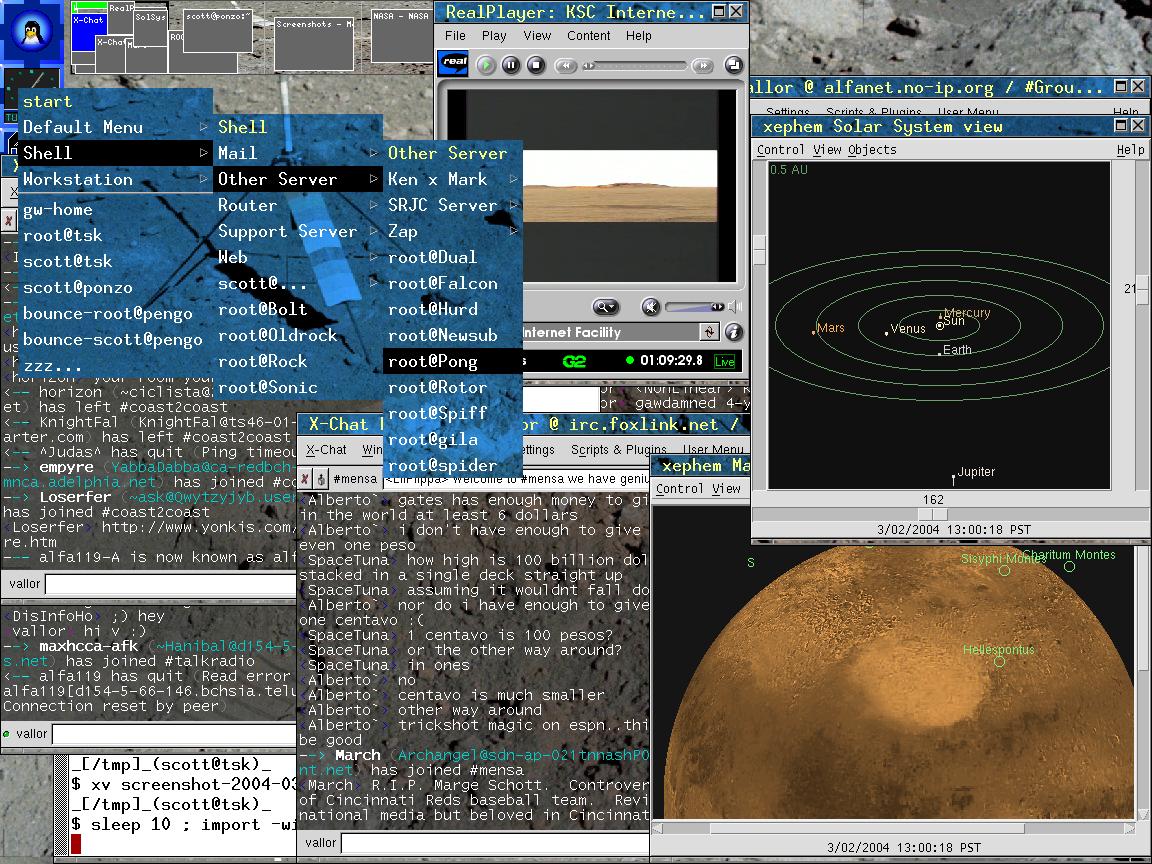Image resolution: width=1152 pixels, height=864 pixels.
Task: Select the X-Chat window in the pager
Action: tap(89, 33)
